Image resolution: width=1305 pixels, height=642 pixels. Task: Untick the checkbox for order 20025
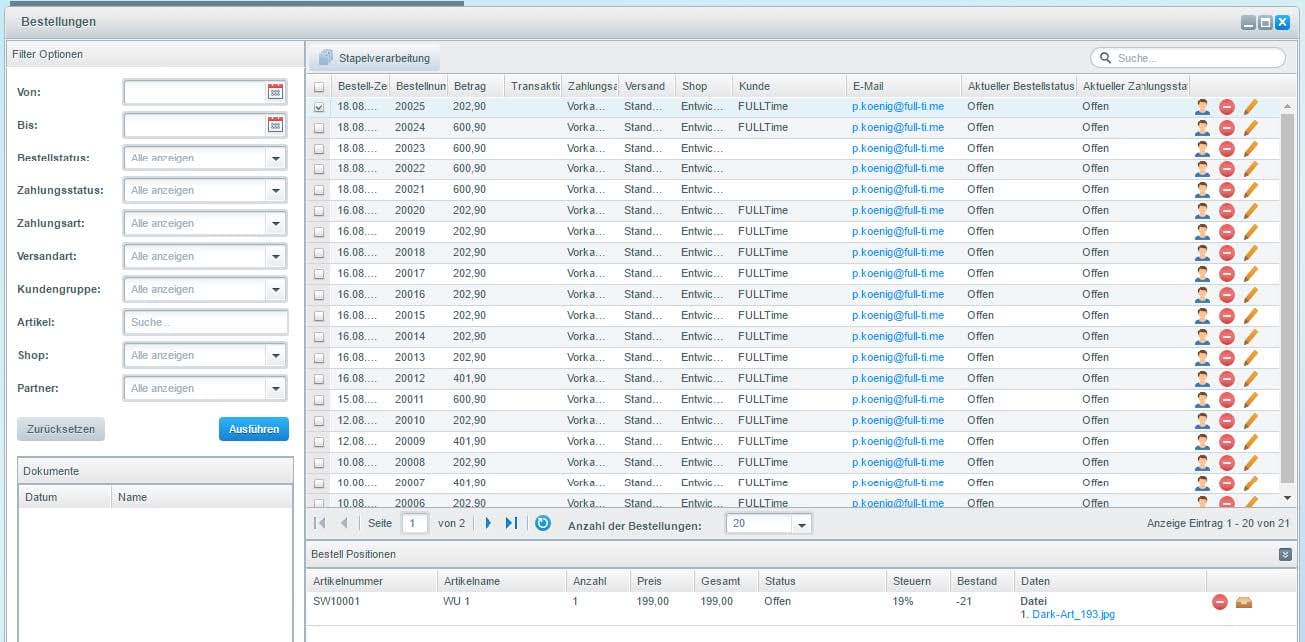point(319,107)
